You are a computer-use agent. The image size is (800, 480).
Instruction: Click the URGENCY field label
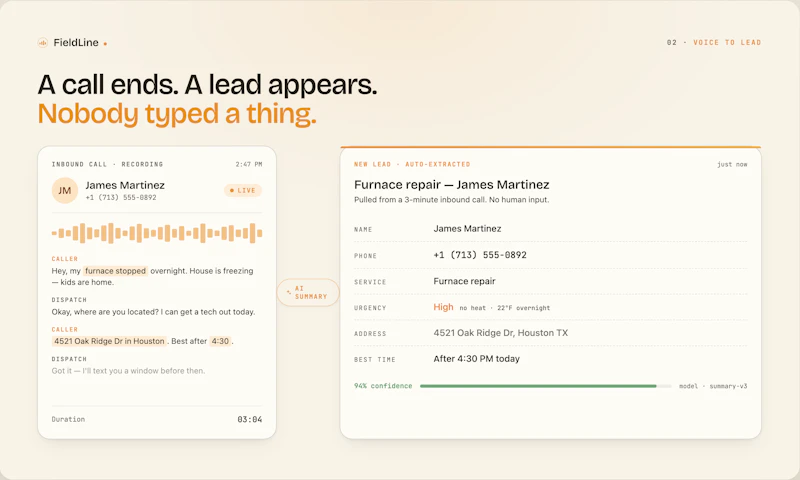point(370,308)
